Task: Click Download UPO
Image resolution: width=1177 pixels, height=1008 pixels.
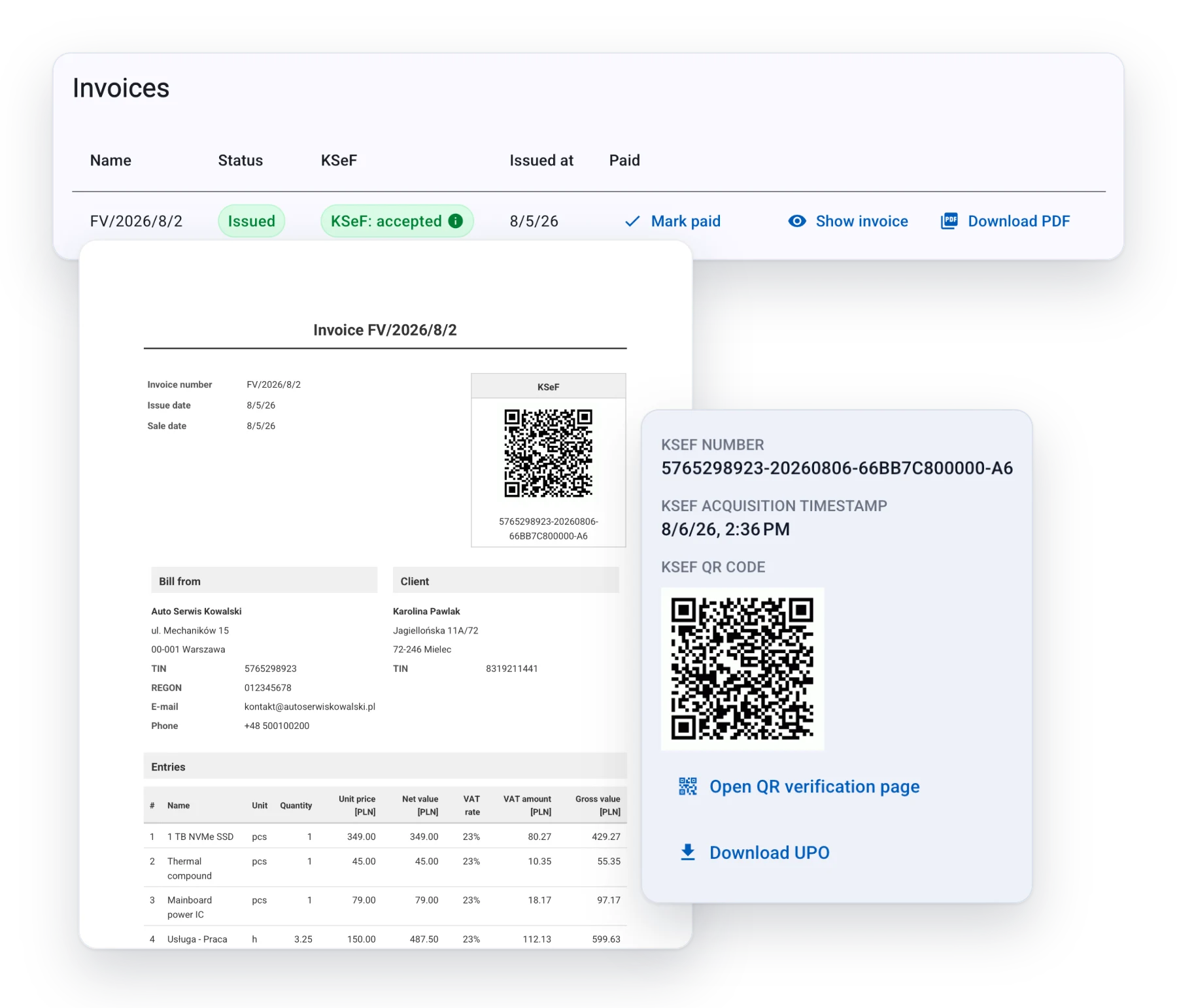Action: [x=755, y=852]
